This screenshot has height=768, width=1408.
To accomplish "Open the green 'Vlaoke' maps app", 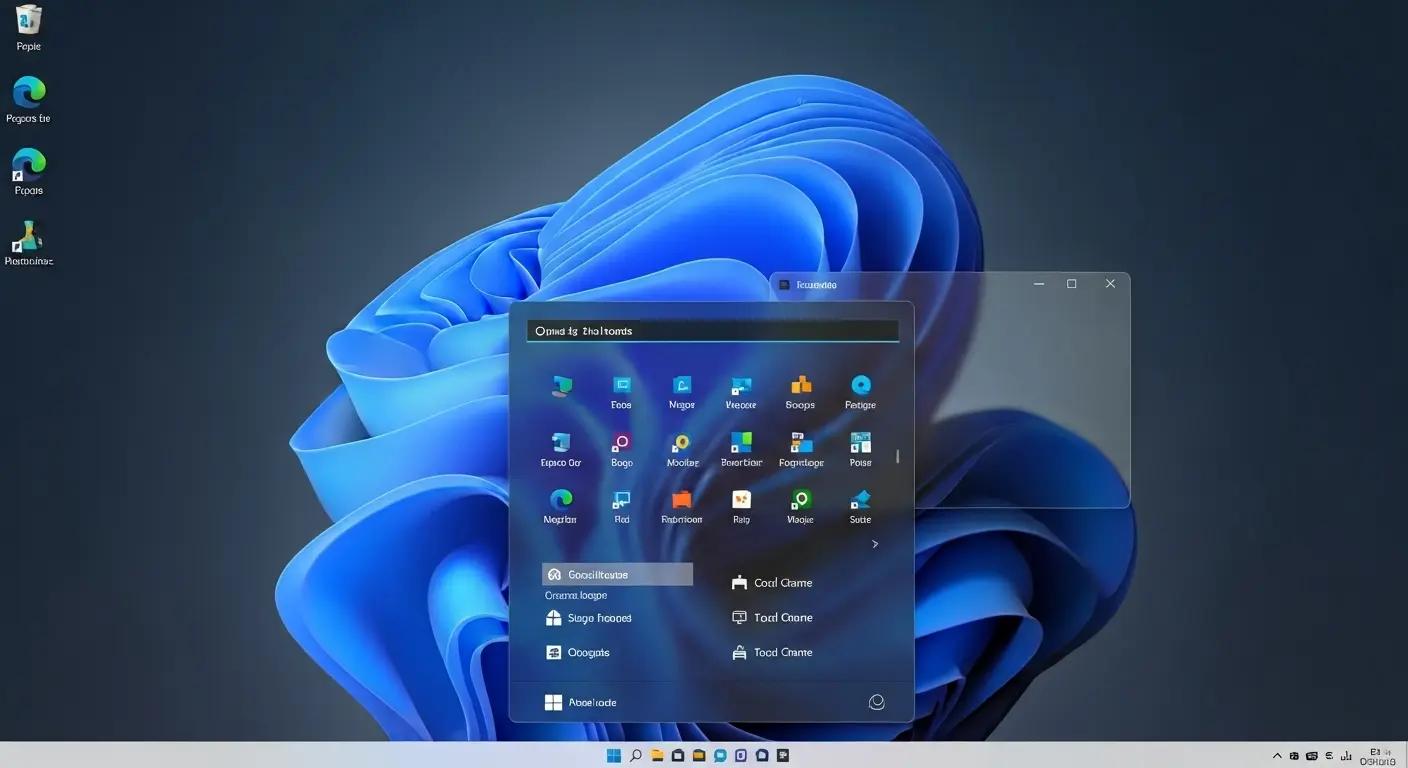I will [x=800, y=500].
